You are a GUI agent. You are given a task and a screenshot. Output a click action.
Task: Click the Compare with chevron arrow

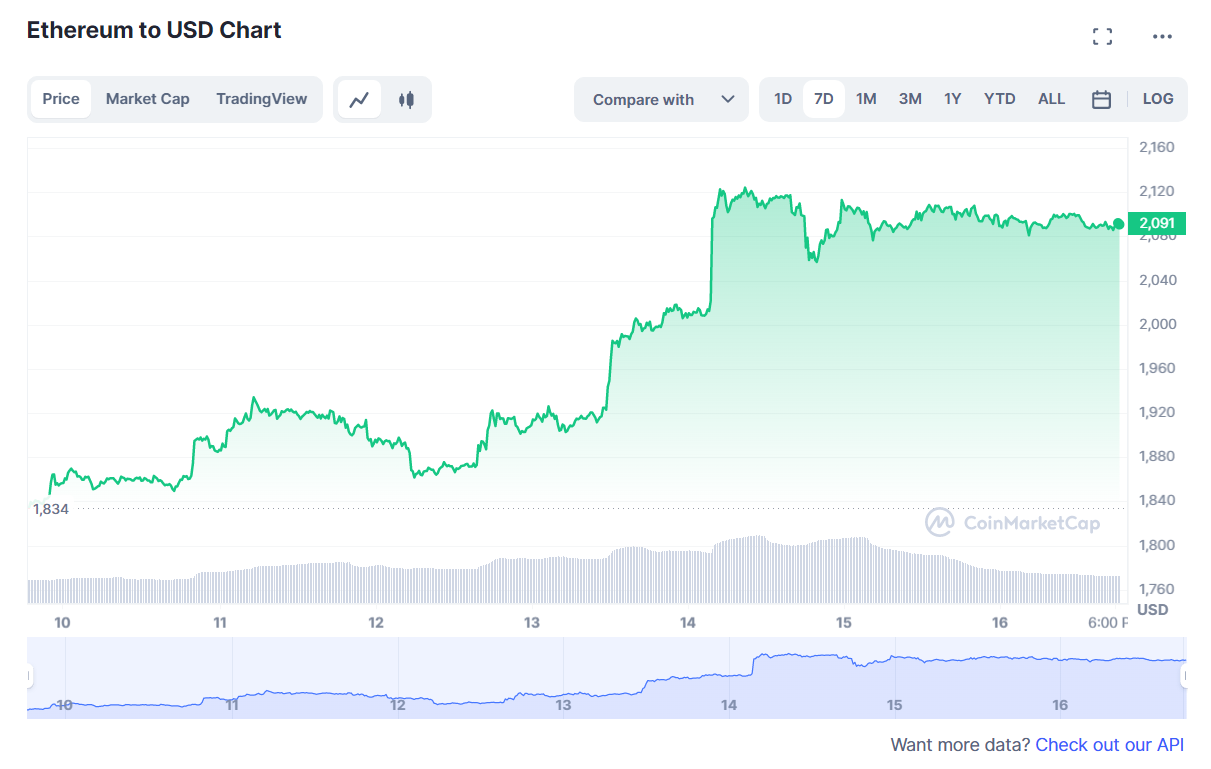[x=728, y=99]
